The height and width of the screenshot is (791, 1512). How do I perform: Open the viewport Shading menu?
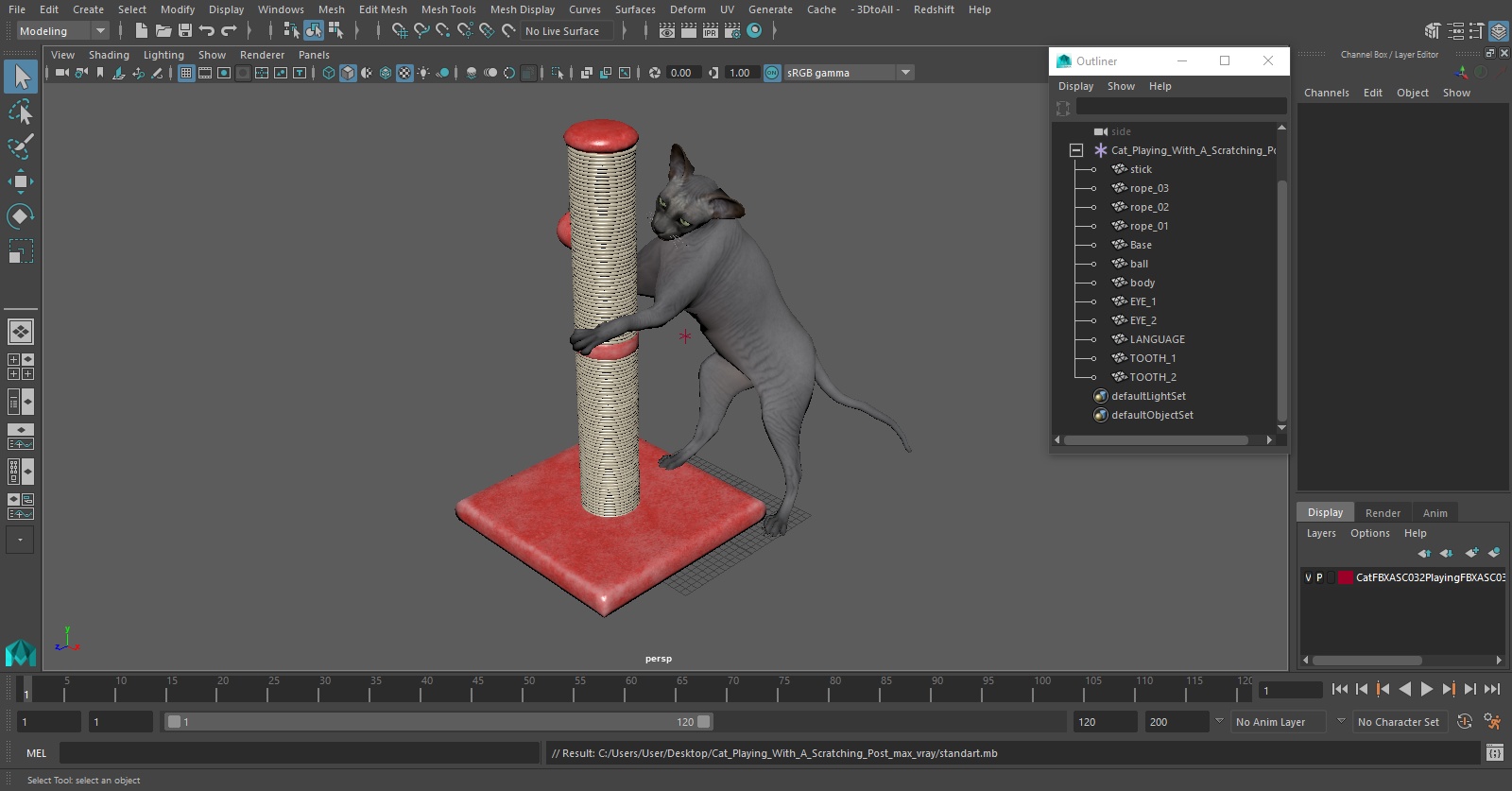[x=109, y=55]
